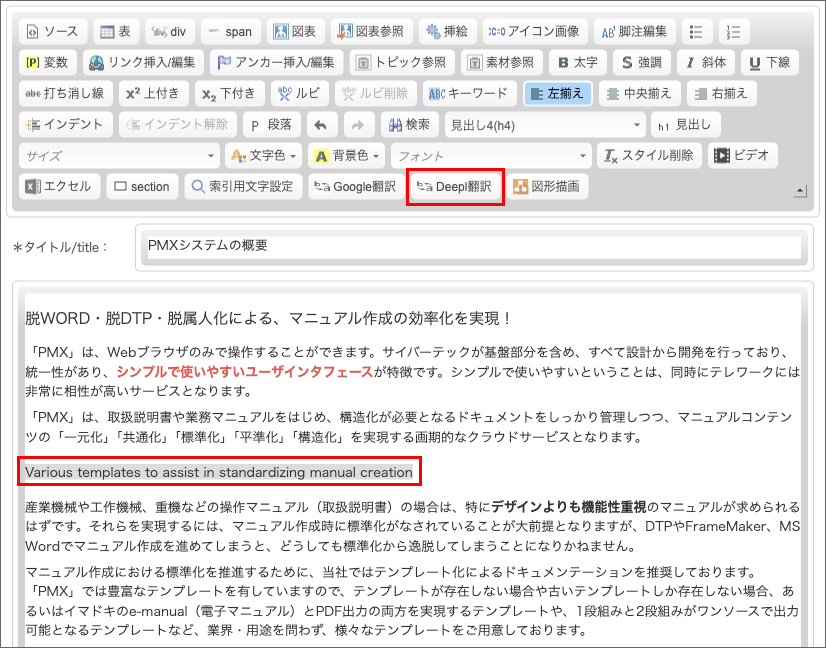The image size is (826, 648).
Task: Open 背景色 background color picker
Action: tap(347, 156)
